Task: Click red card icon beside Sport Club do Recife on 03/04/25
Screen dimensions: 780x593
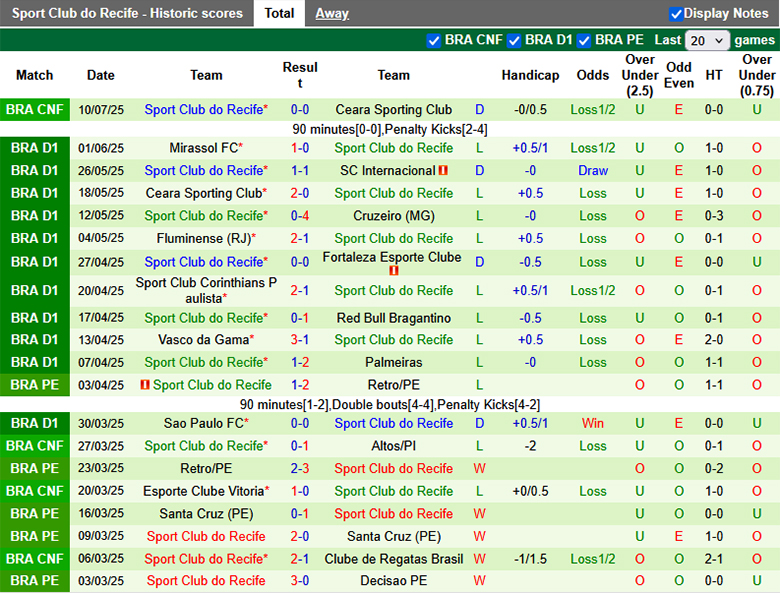Action: point(145,385)
